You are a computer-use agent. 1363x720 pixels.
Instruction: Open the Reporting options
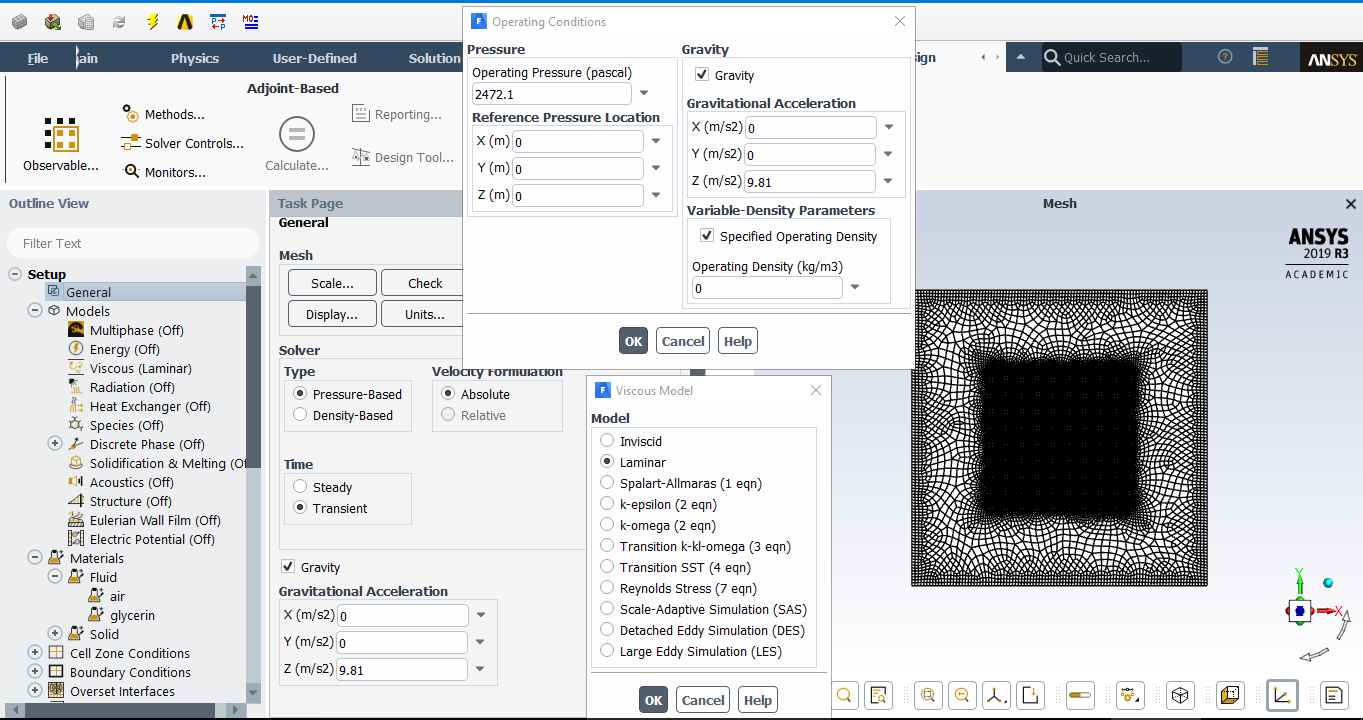pos(400,113)
